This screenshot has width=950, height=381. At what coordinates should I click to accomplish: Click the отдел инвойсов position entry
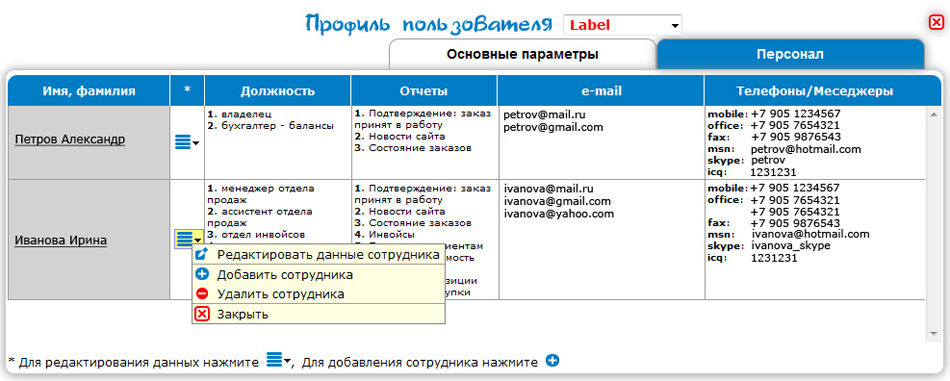[x=256, y=234]
